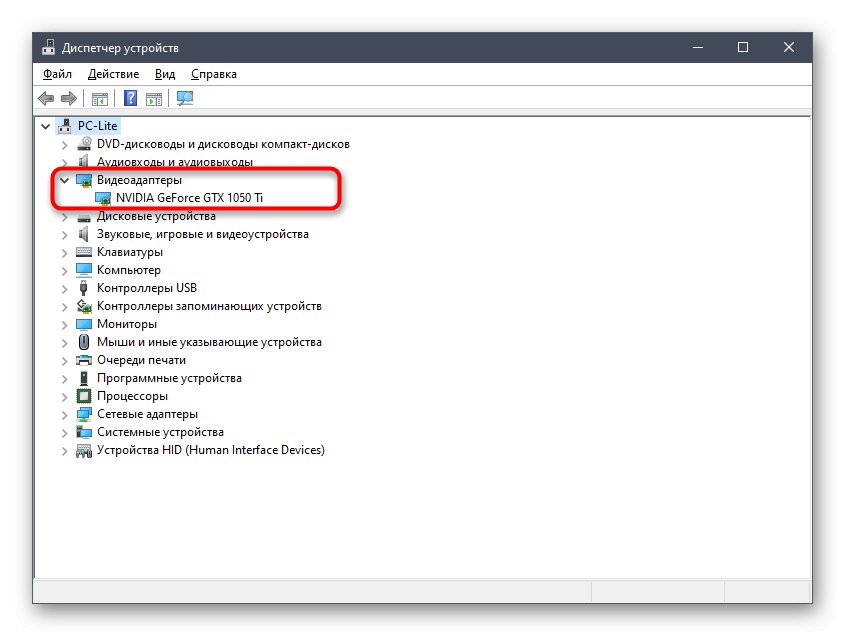This screenshot has height=636, width=845.
Task: Click the Properties toolbar icon
Action: pyautogui.click(x=153, y=98)
